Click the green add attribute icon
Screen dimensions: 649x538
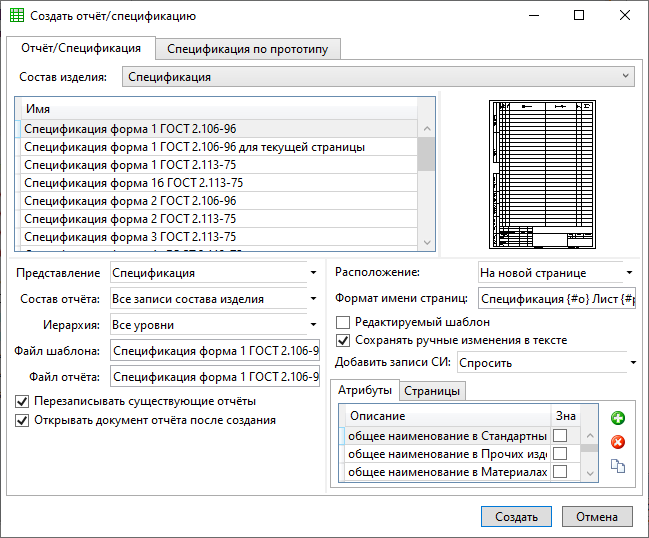[618, 418]
